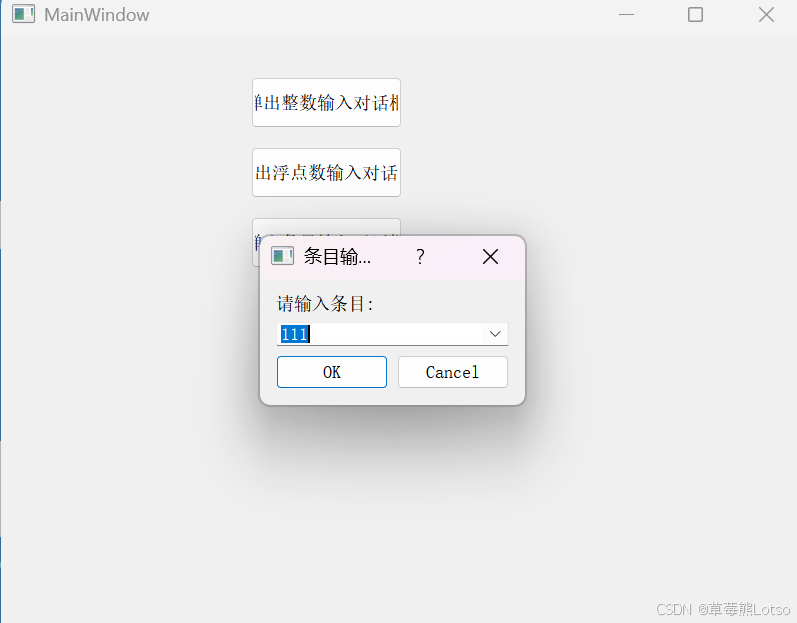Expand the item combo box dropdown arrow
The width and height of the screenshot is (797, 623).
coord(495,334)
